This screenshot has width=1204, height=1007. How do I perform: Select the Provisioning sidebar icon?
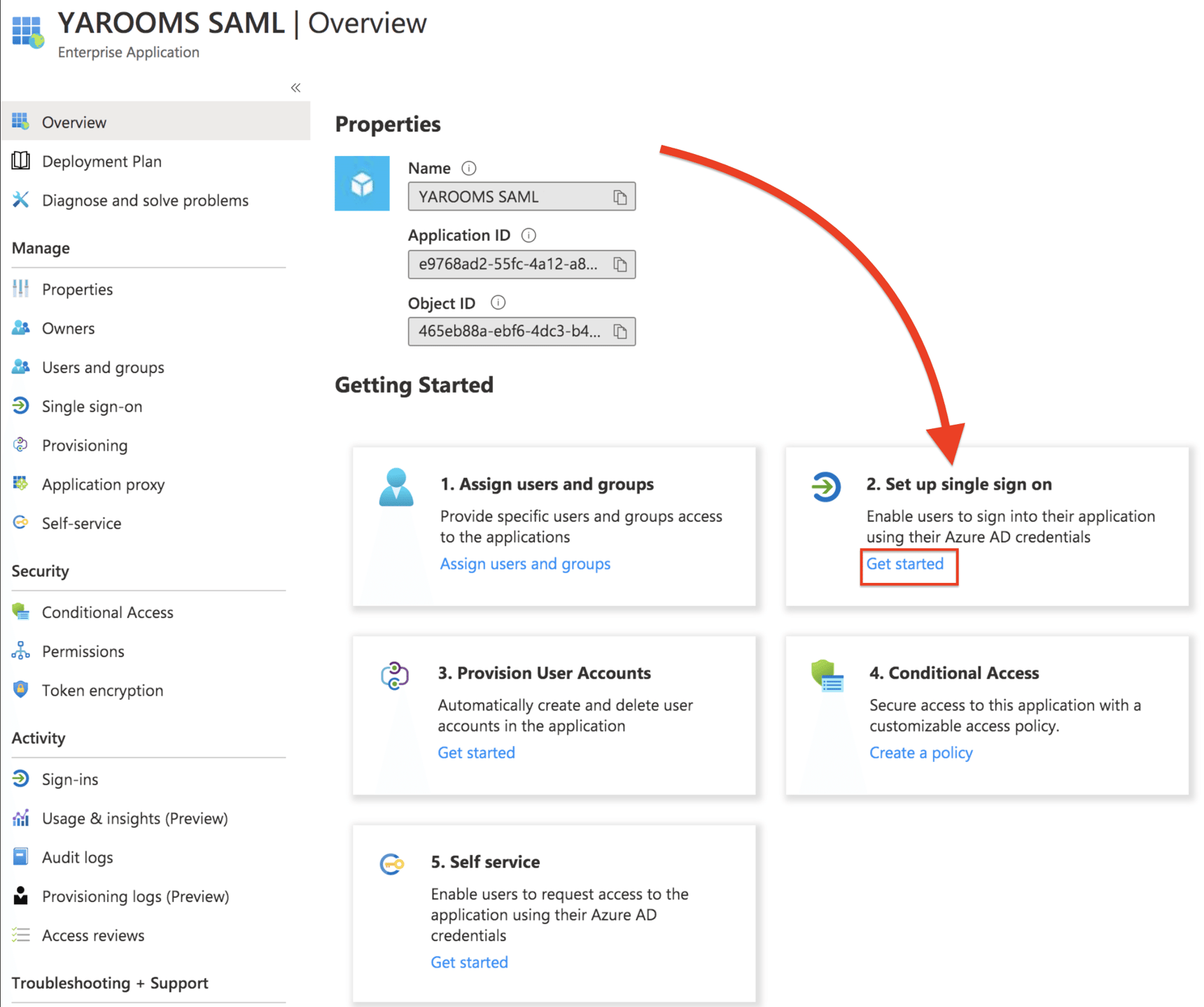pos(20,445)
